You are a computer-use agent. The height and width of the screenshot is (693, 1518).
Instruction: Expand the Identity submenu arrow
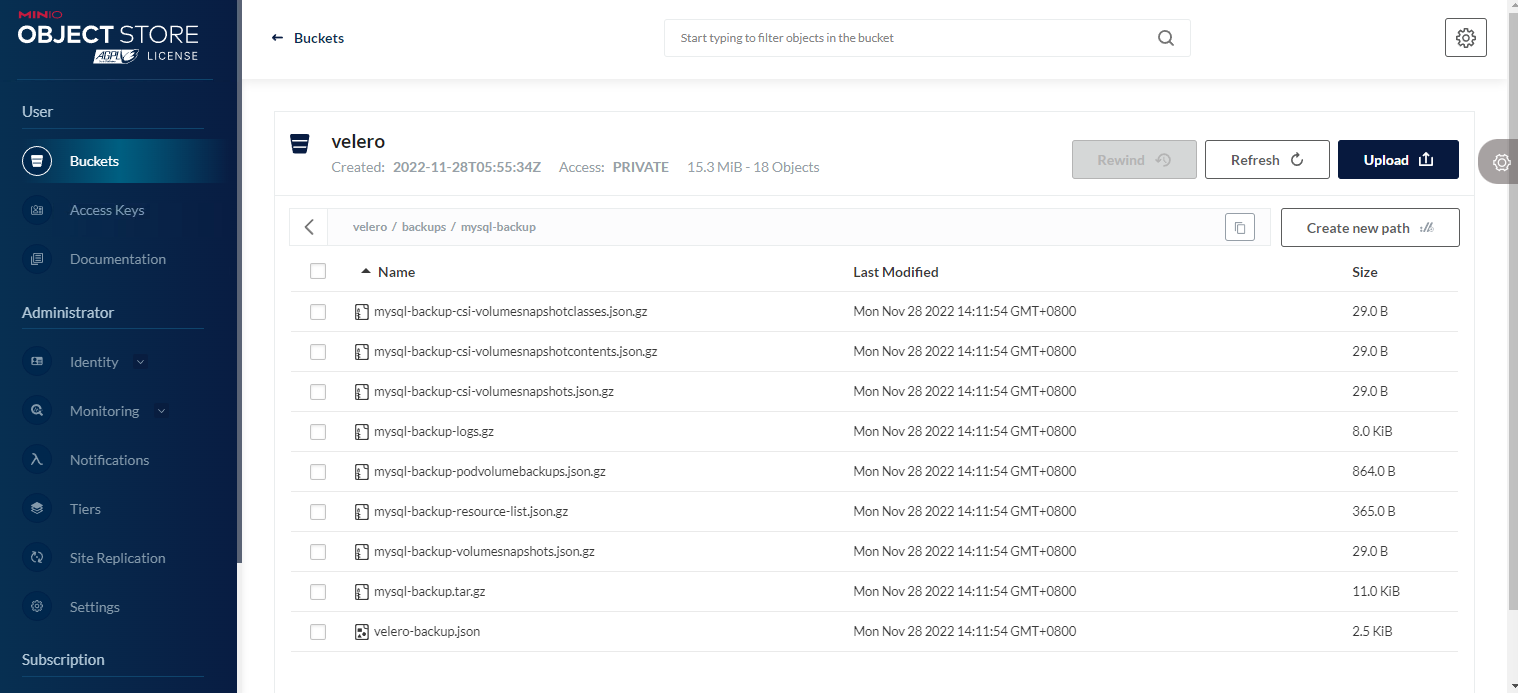coord(140,362)
